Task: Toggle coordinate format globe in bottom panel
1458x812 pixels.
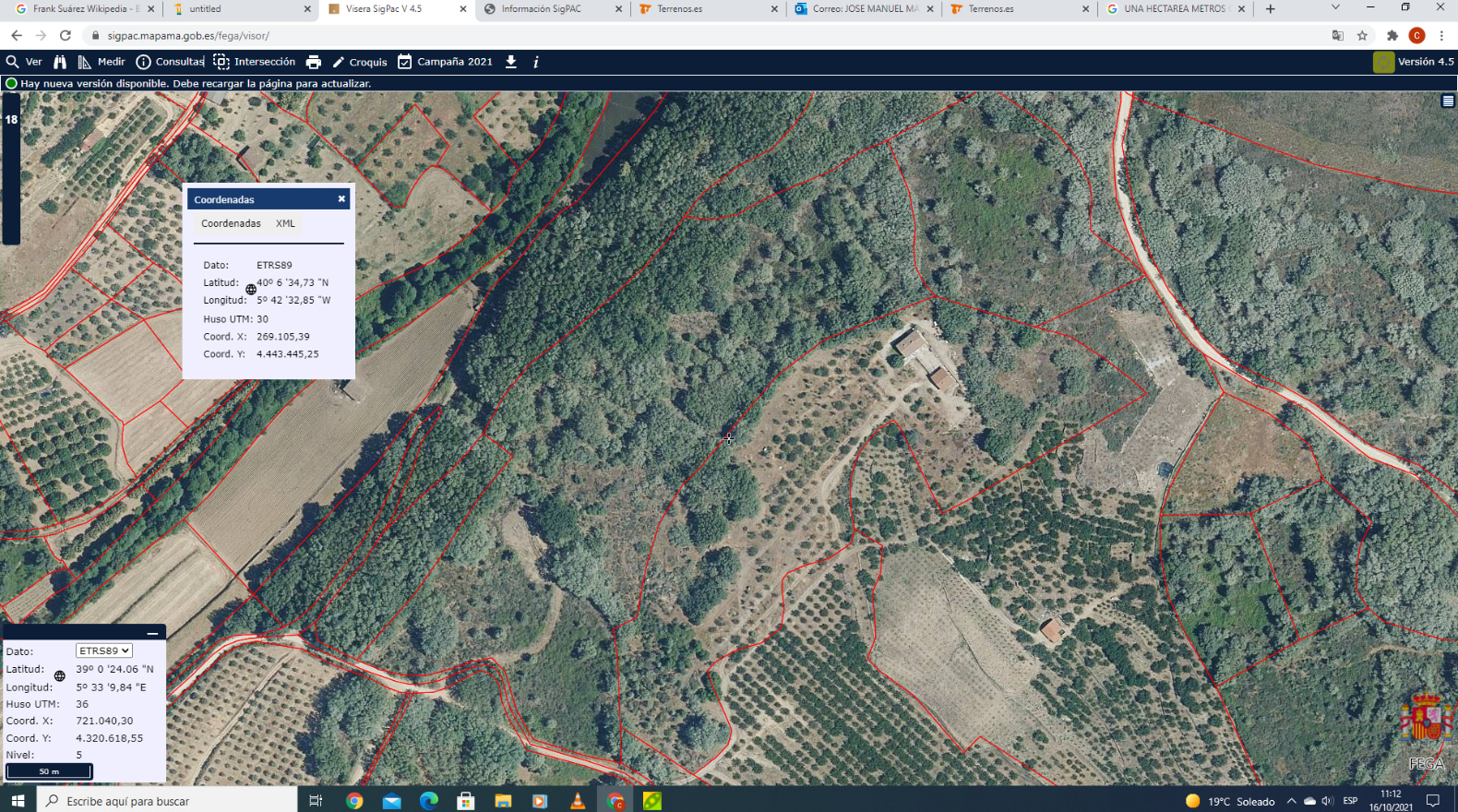Action: (60, 676)
